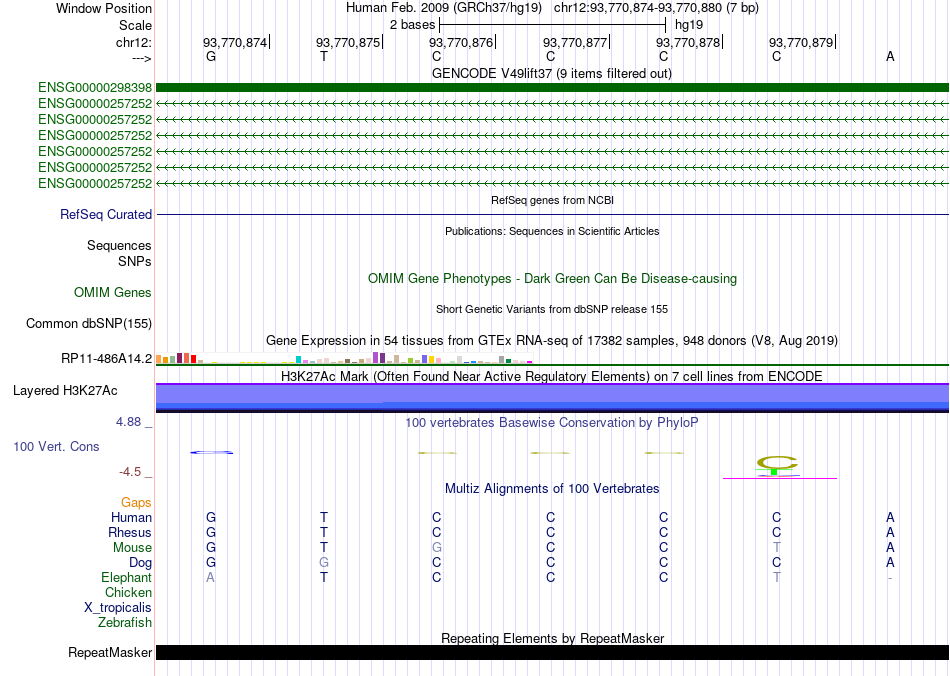The width and height of the screenshot is (950, 676).
Task: Click the Zebrafish species label
Action: pos(125,622)
